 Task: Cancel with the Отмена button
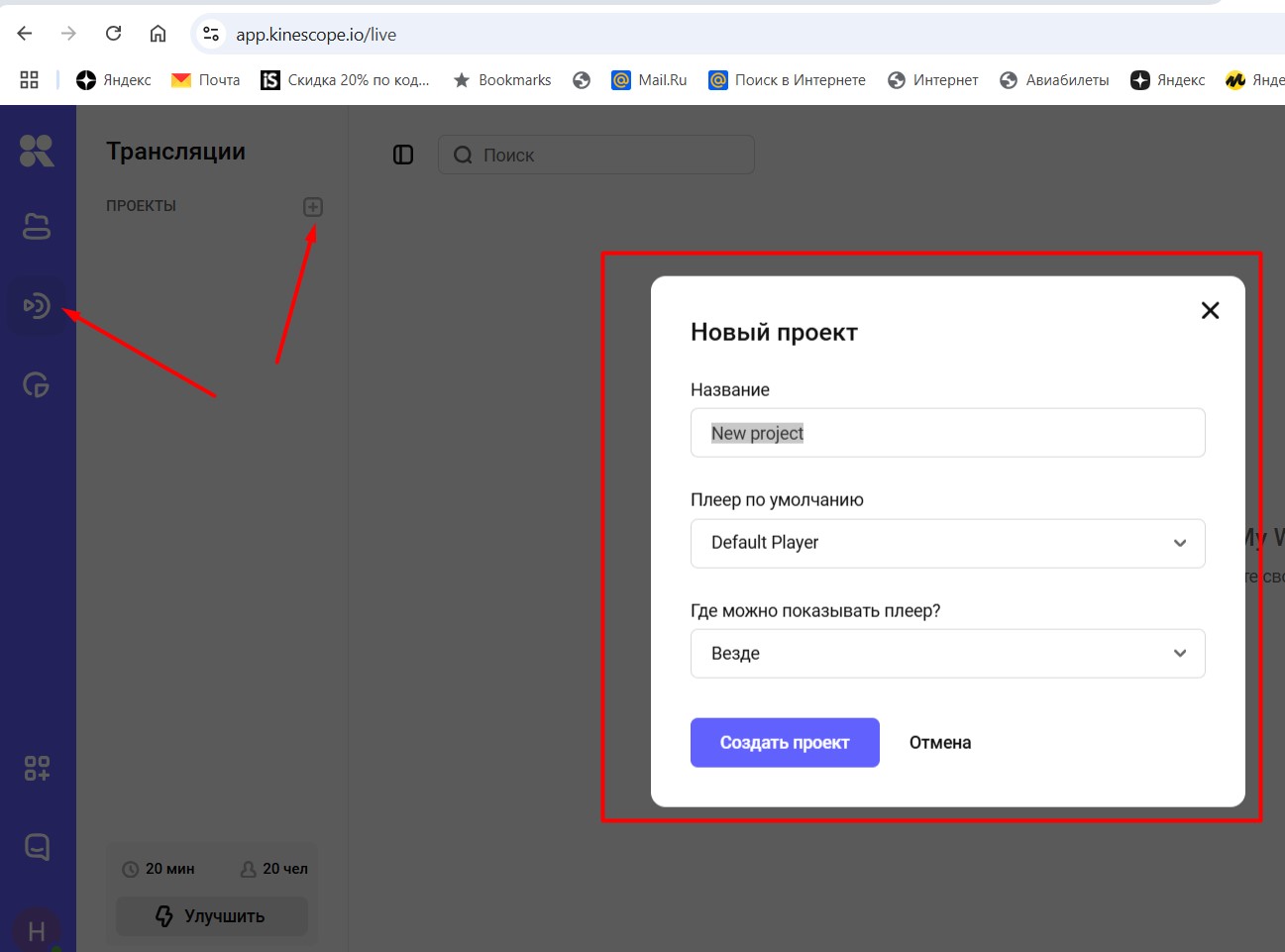tap(940, 743)
